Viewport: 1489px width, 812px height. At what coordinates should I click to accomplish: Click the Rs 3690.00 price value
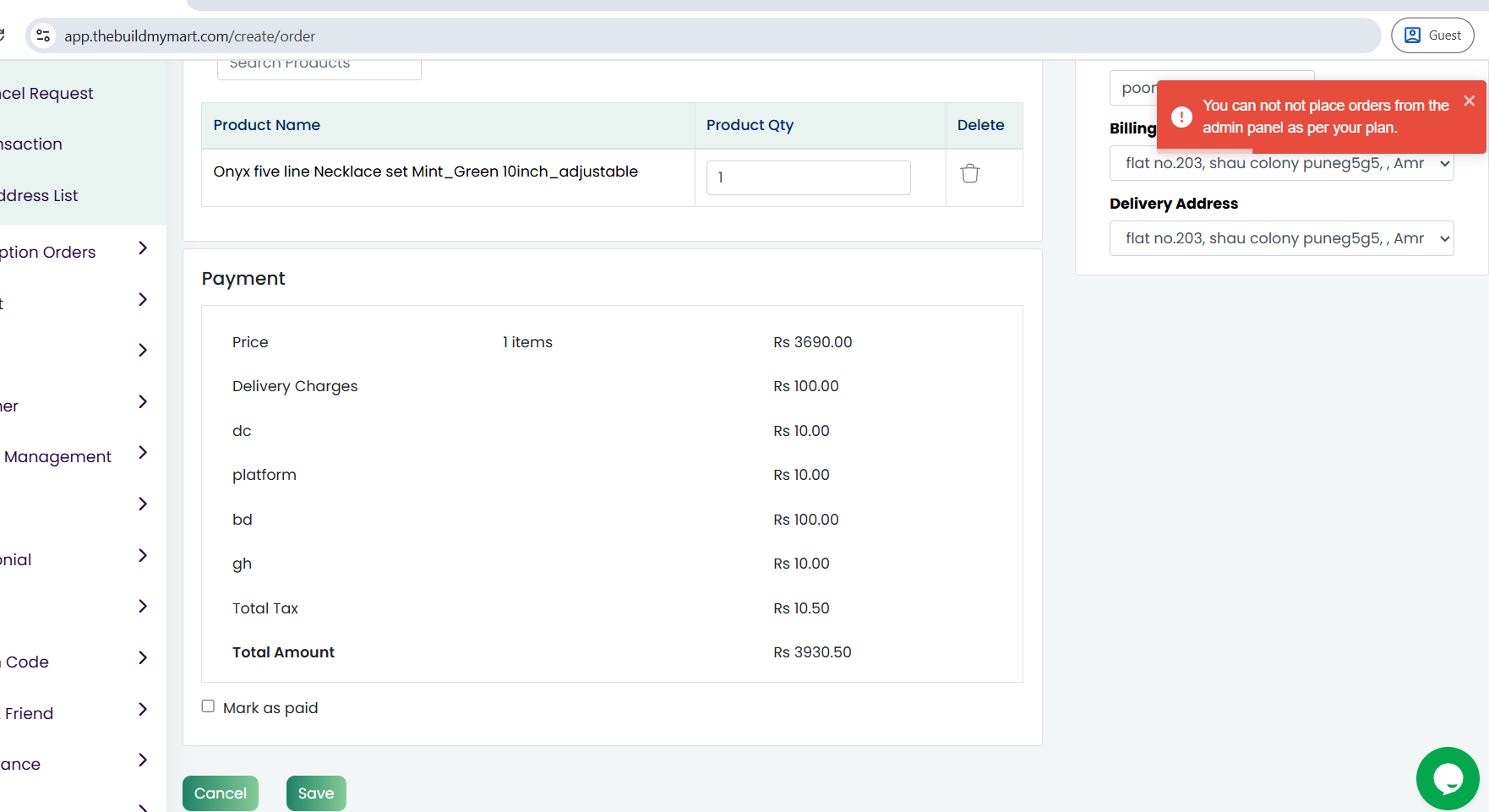[x=813, y=342]
